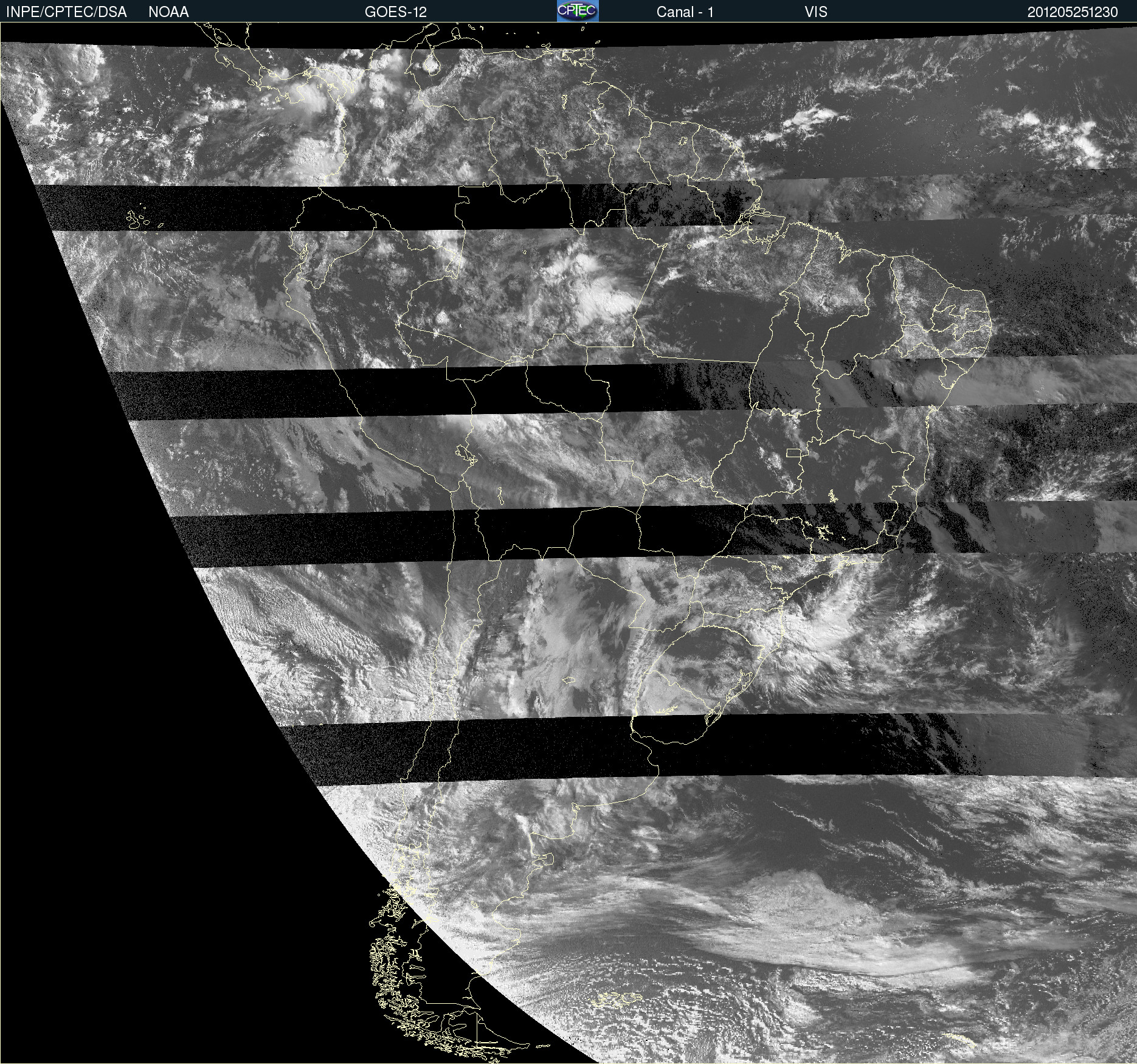The height and width of the screenshot is (1064, 1137).
Task: Click the CPTEC logo in header
Action: 578,11
